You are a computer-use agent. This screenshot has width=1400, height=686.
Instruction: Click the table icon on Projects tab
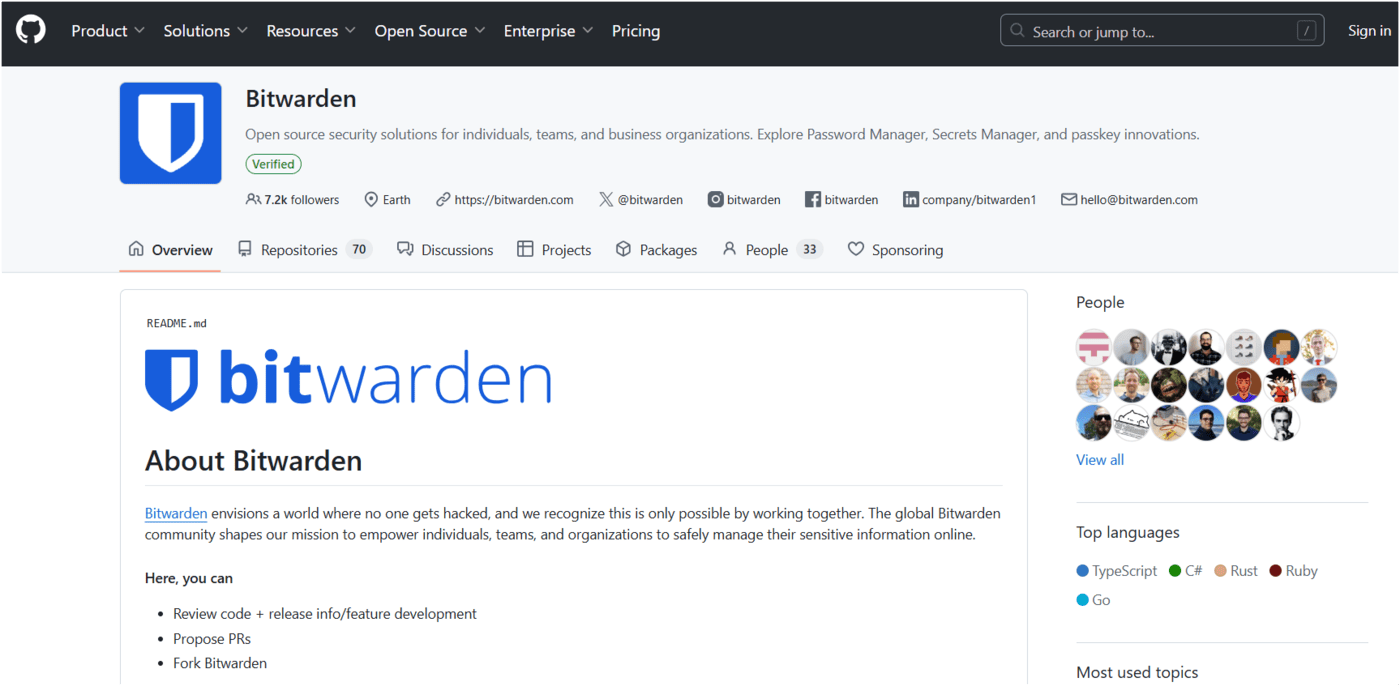(x=525, y=249)
